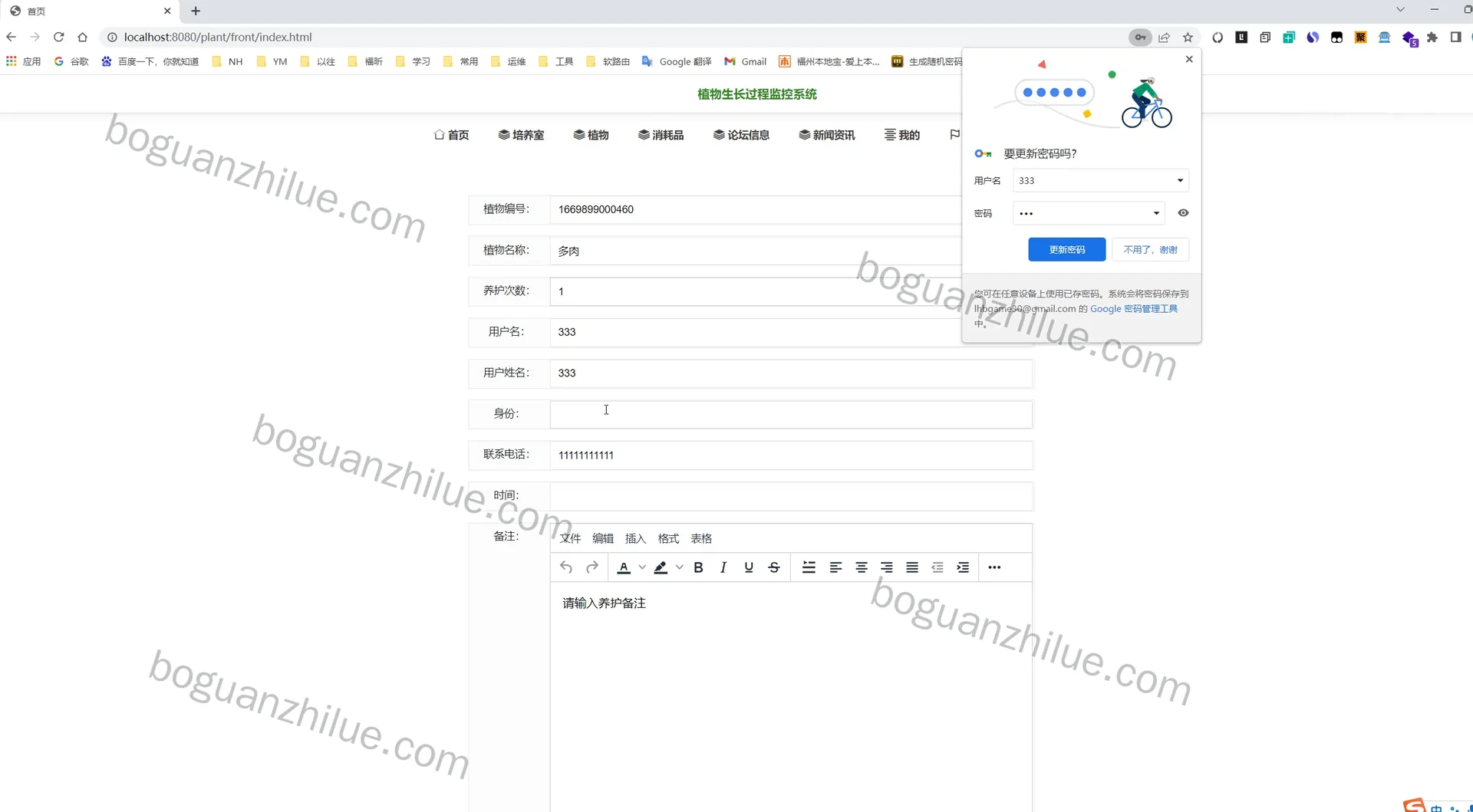Open the Google 密码管理工具 link
The width and height of the screenshot is (1473, 812).
tap(1134, 308)
